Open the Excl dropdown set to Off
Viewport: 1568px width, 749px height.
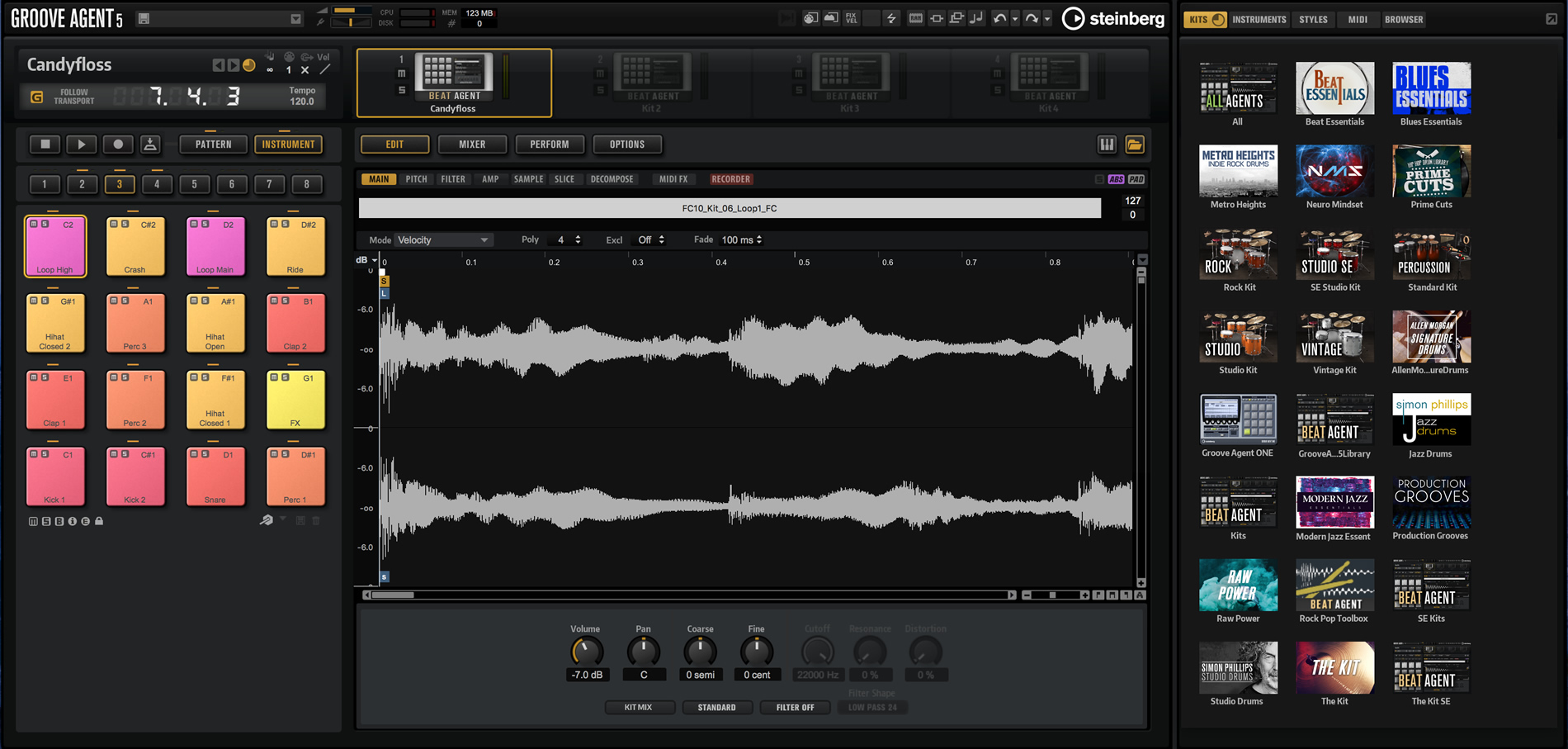[649, 239]
